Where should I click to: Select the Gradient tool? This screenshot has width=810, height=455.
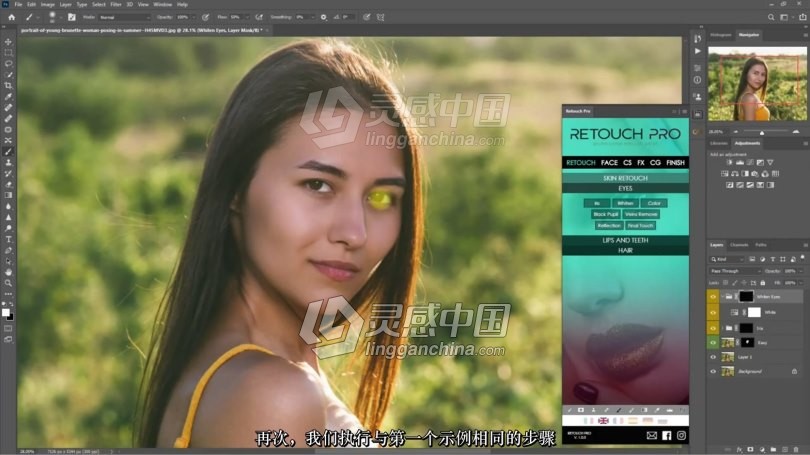(8, 195)
